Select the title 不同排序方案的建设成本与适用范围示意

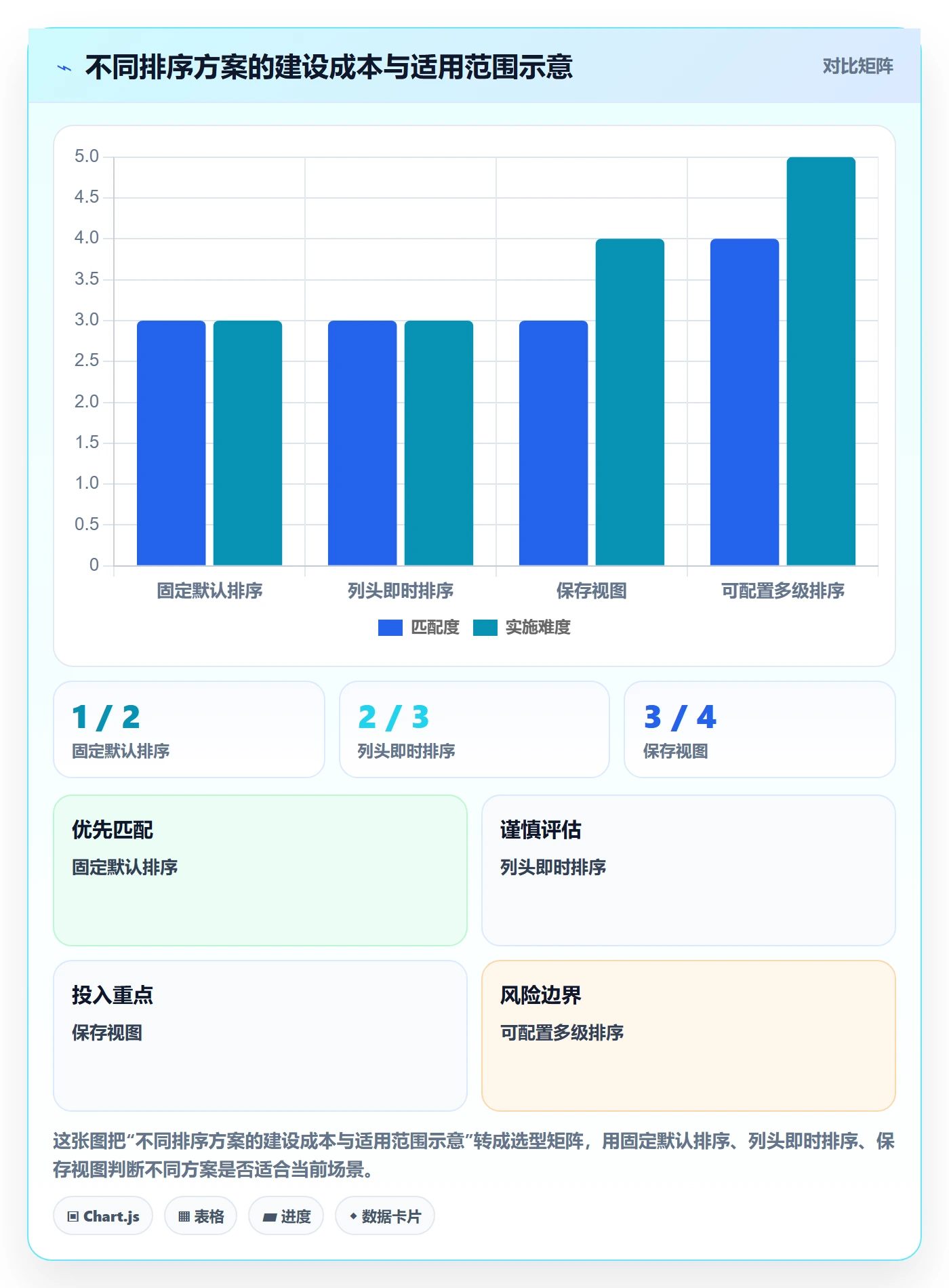[x=329, y=67]
